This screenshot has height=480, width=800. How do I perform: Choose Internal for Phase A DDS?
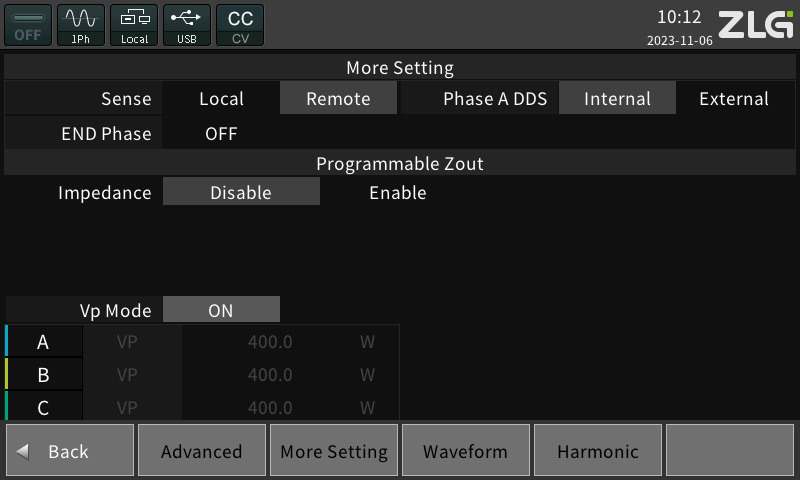click(x=617, y=99)
